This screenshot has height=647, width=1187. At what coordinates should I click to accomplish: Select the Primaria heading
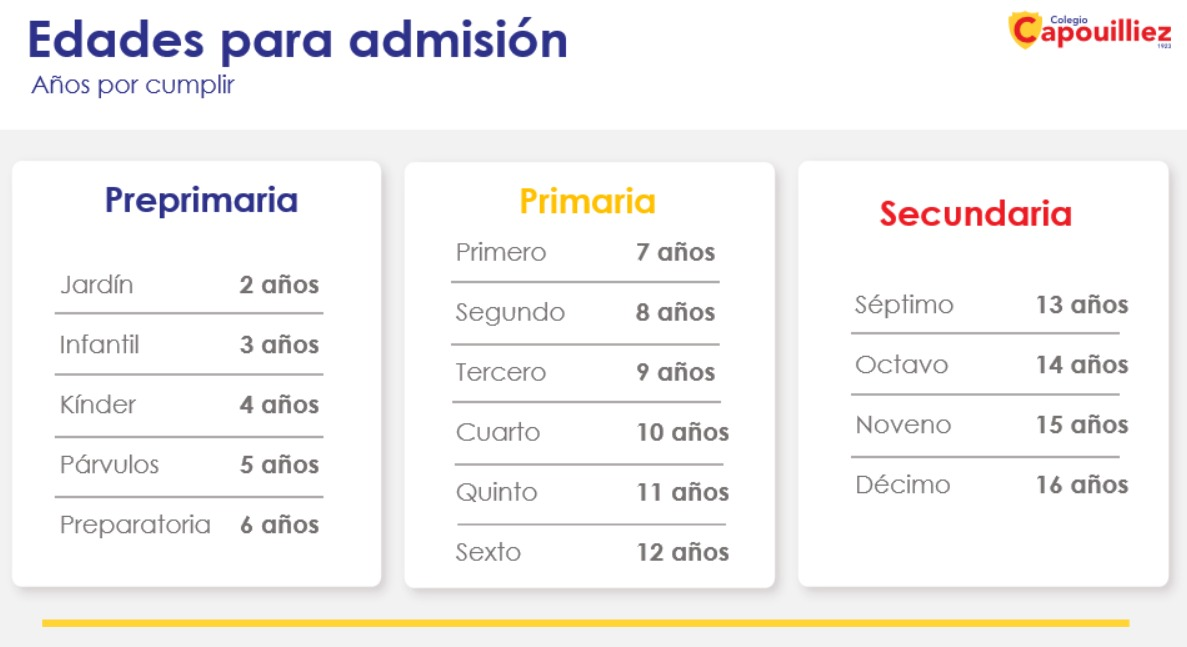click(587, 201)
